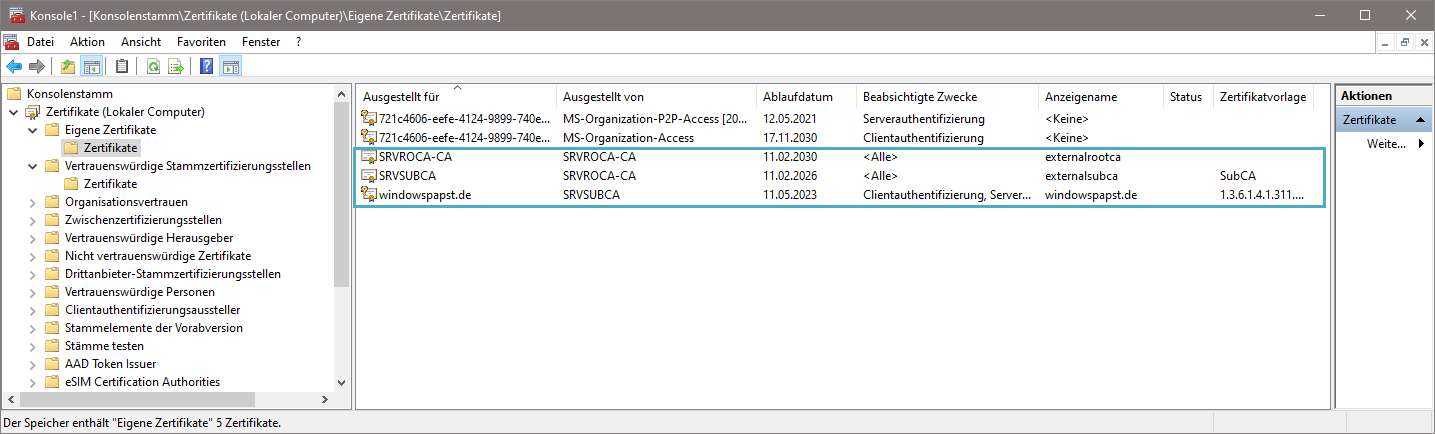Toggle the Action pane toolbar button
The image size is (1435, 434).
pyautogui.click(x=230, y=67)
